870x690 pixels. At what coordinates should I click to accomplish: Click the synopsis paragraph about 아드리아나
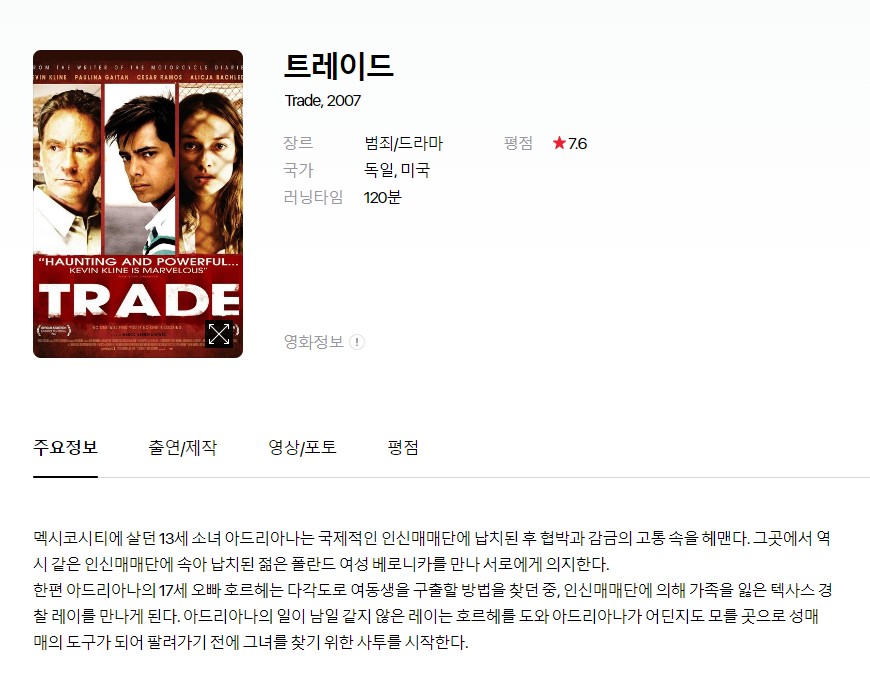point(432,590)
